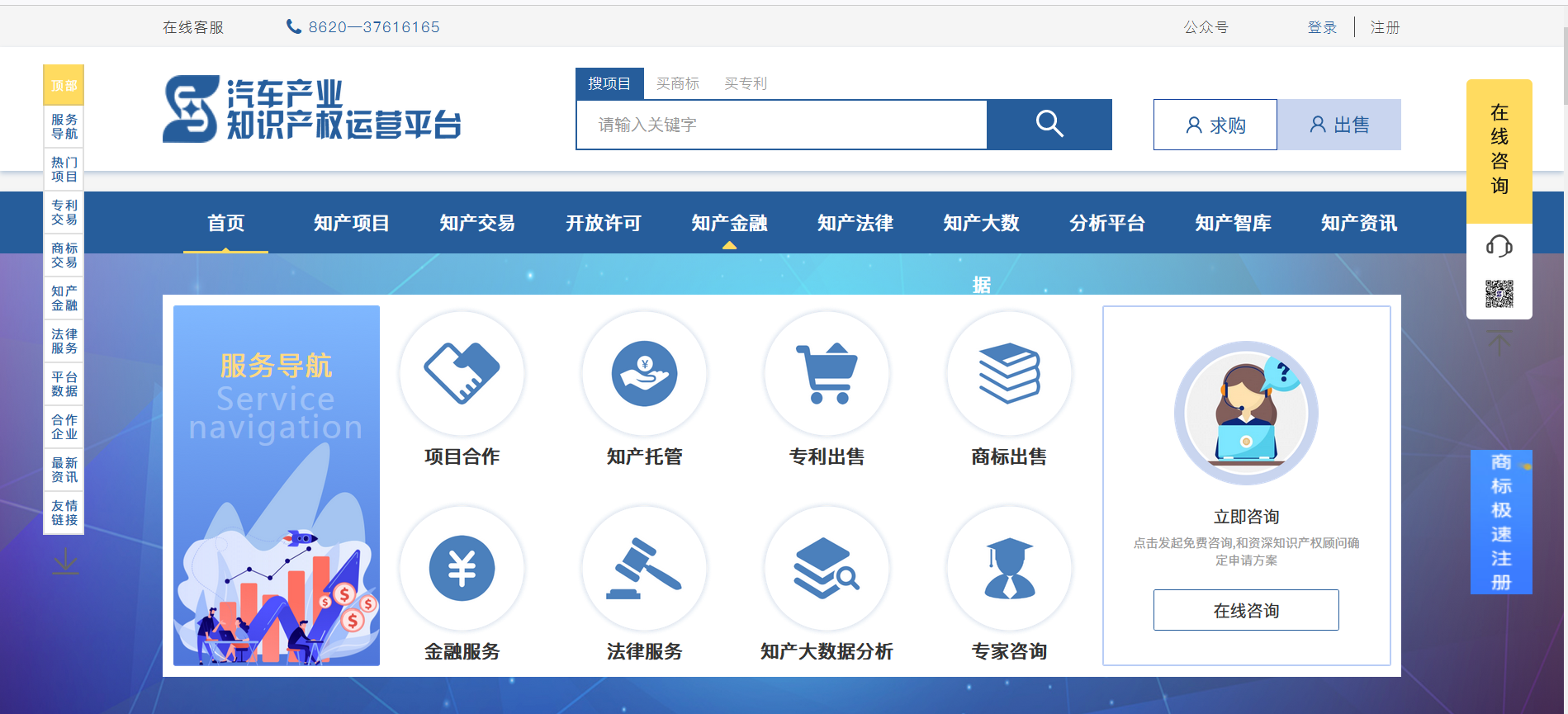This screenshot has width=1568, height=714.
Task: Click the 专利出售 shopping cart icon
Action: point(827,374)
